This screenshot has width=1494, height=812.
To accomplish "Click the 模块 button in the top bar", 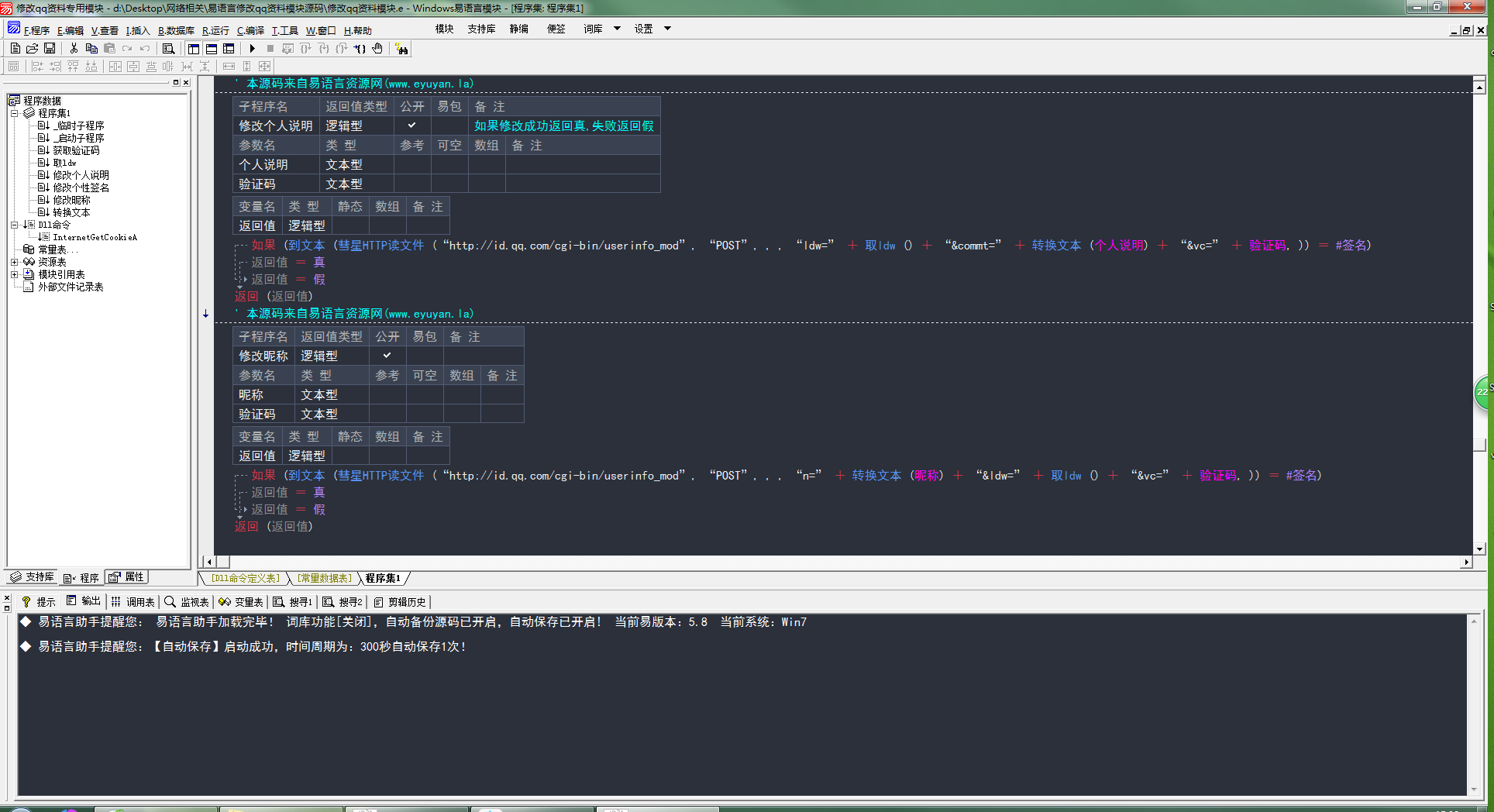I will click(444, 29).
